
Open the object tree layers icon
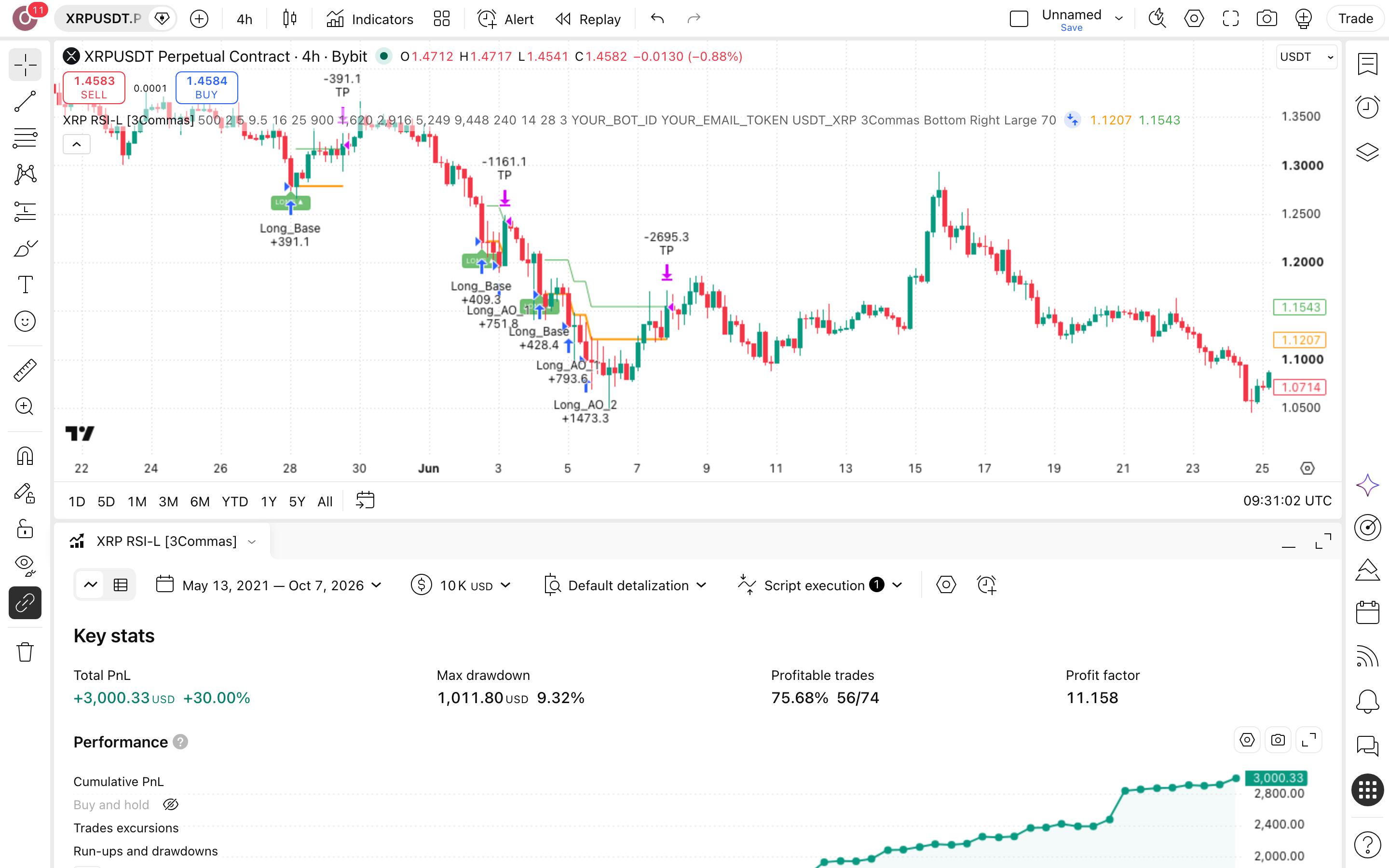coord(1368,151)
